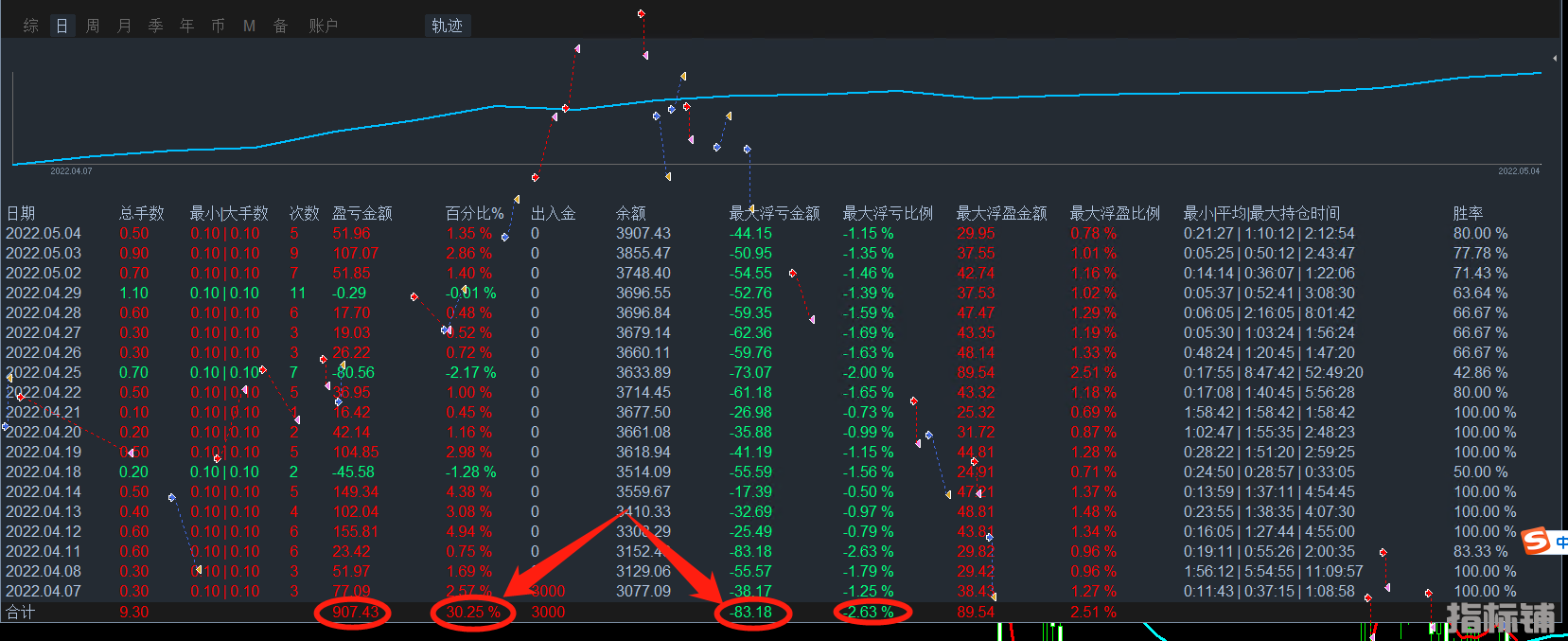Open the 月 monthly statistics tab

[x=124, y=26]
